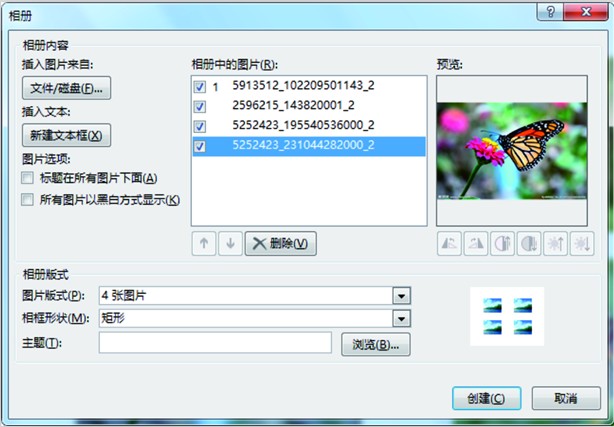
Task: Click the 浏览 button for theme
Action: pos(376,344)
